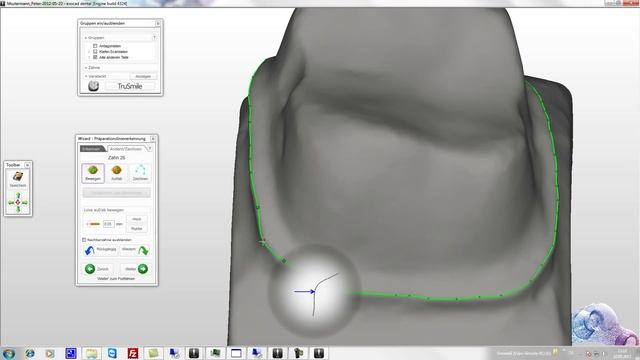Select the Zeichnen (draw) margin tool

click(140, 173)
